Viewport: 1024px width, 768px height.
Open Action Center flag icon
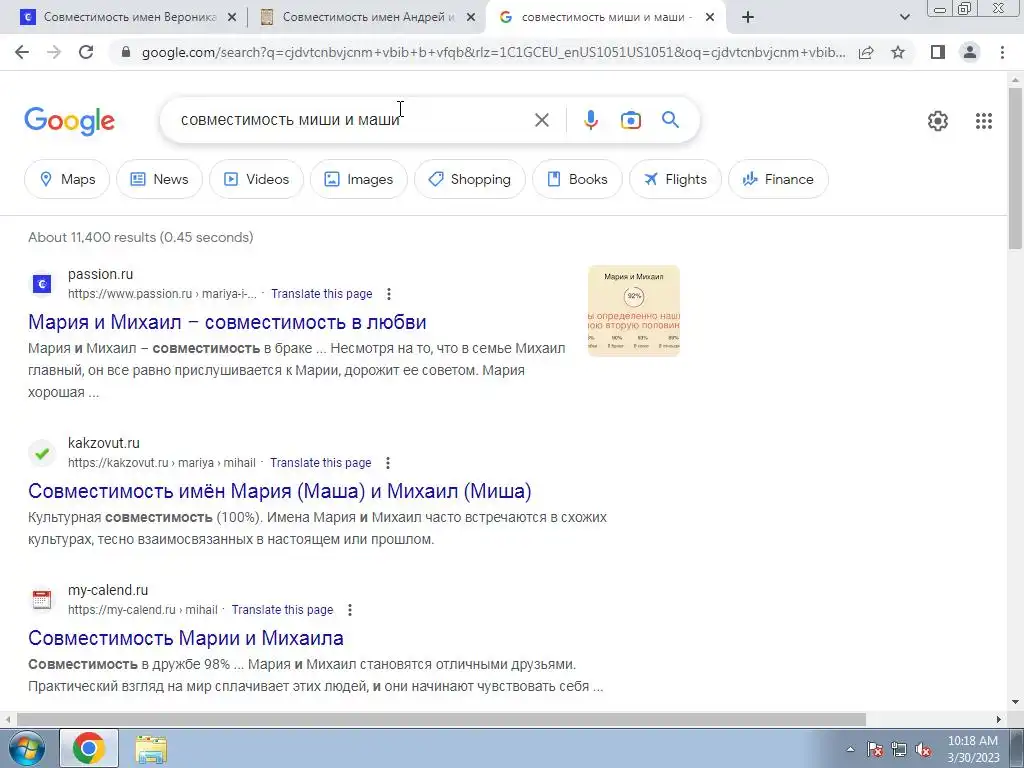pos(875,750)
